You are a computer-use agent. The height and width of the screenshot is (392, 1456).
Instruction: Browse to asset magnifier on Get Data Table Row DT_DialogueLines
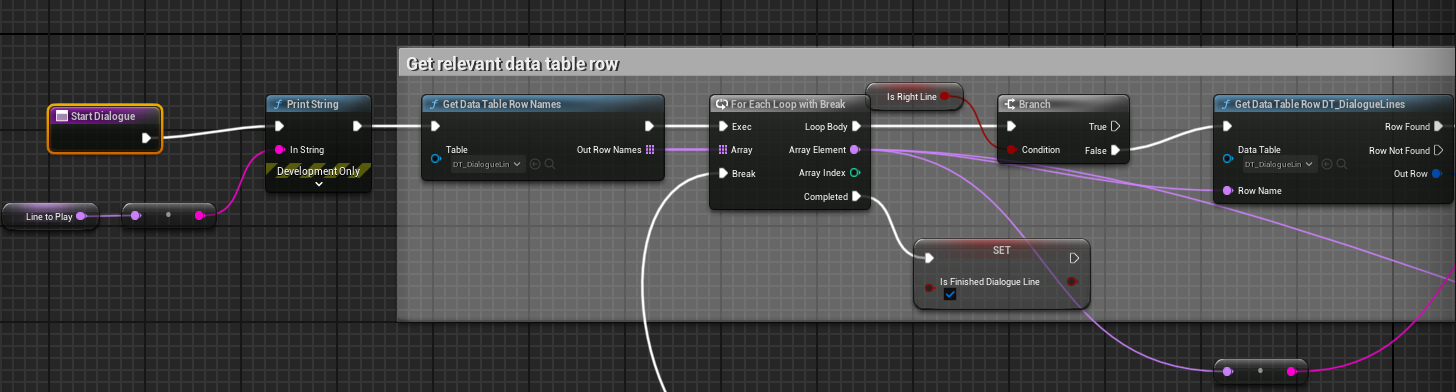(1342, 164)
